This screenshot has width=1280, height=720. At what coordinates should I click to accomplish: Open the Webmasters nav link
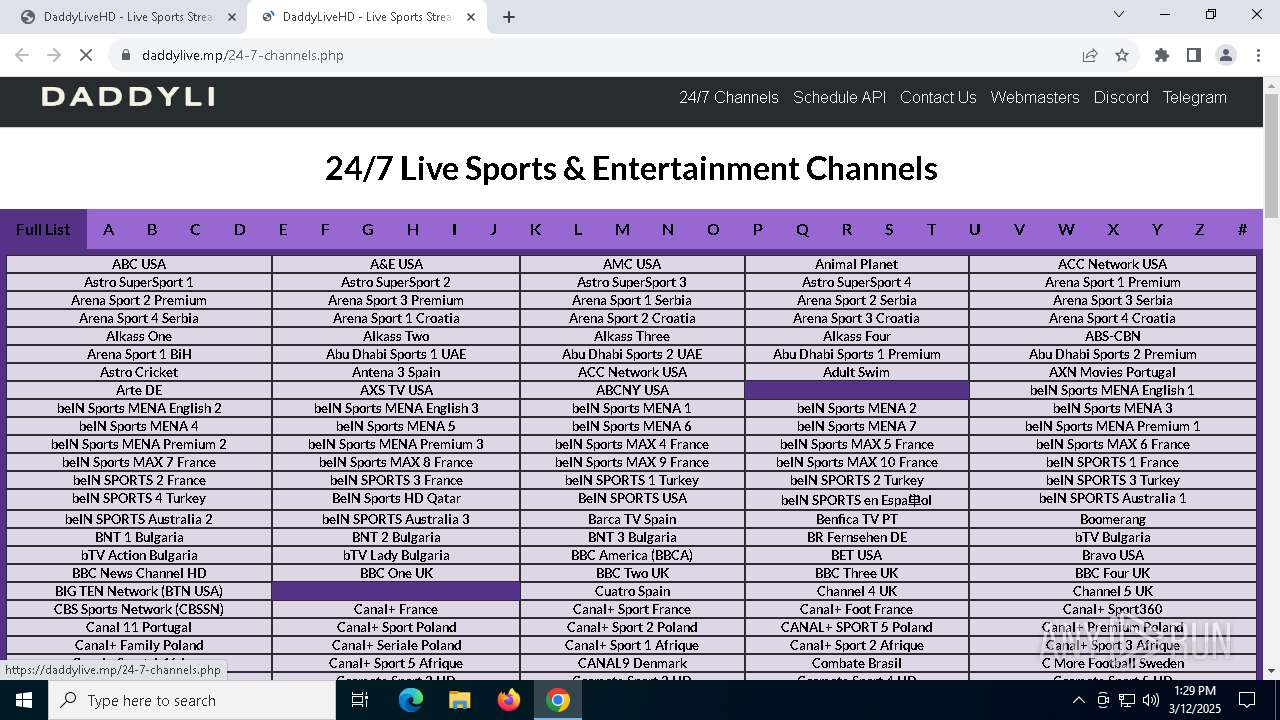point(1035,97)
